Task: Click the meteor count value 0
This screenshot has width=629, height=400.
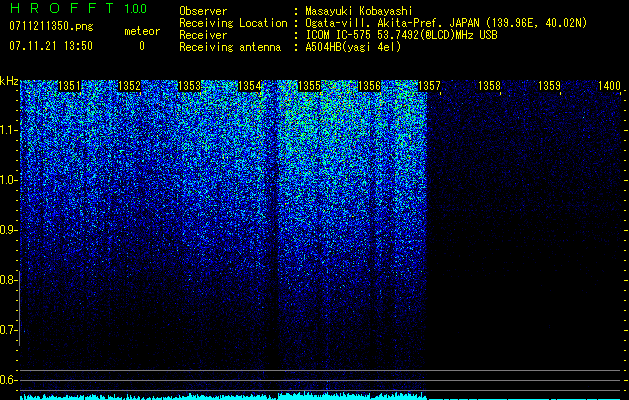Action: [142, 46]
